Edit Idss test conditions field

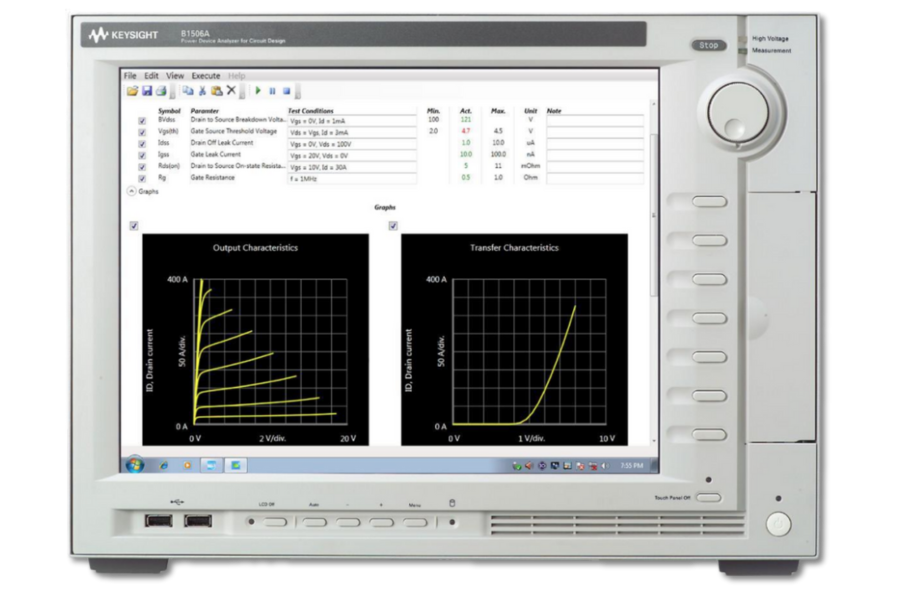point(352,144)
